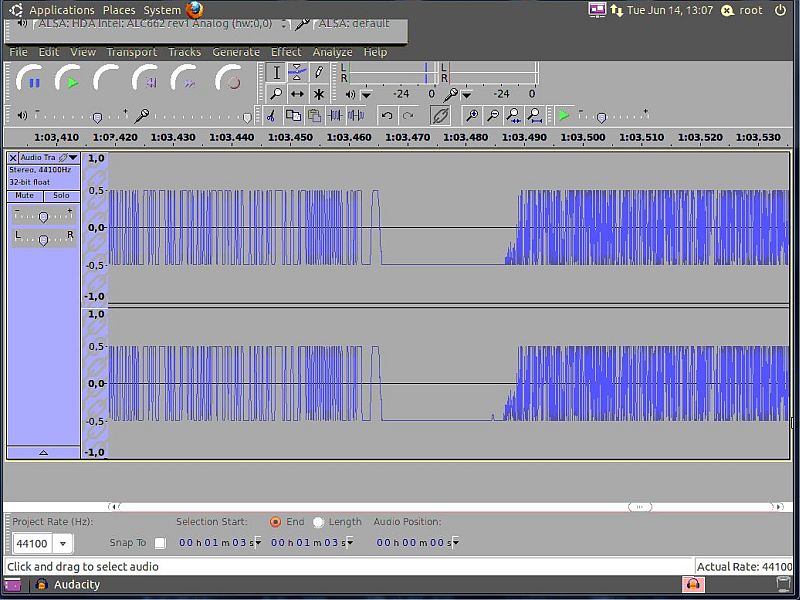Play at speed with small green arrow

point(564,115)
